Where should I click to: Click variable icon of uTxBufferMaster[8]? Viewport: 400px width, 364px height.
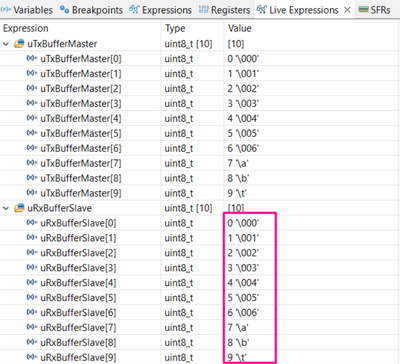[x=31, y=178]
